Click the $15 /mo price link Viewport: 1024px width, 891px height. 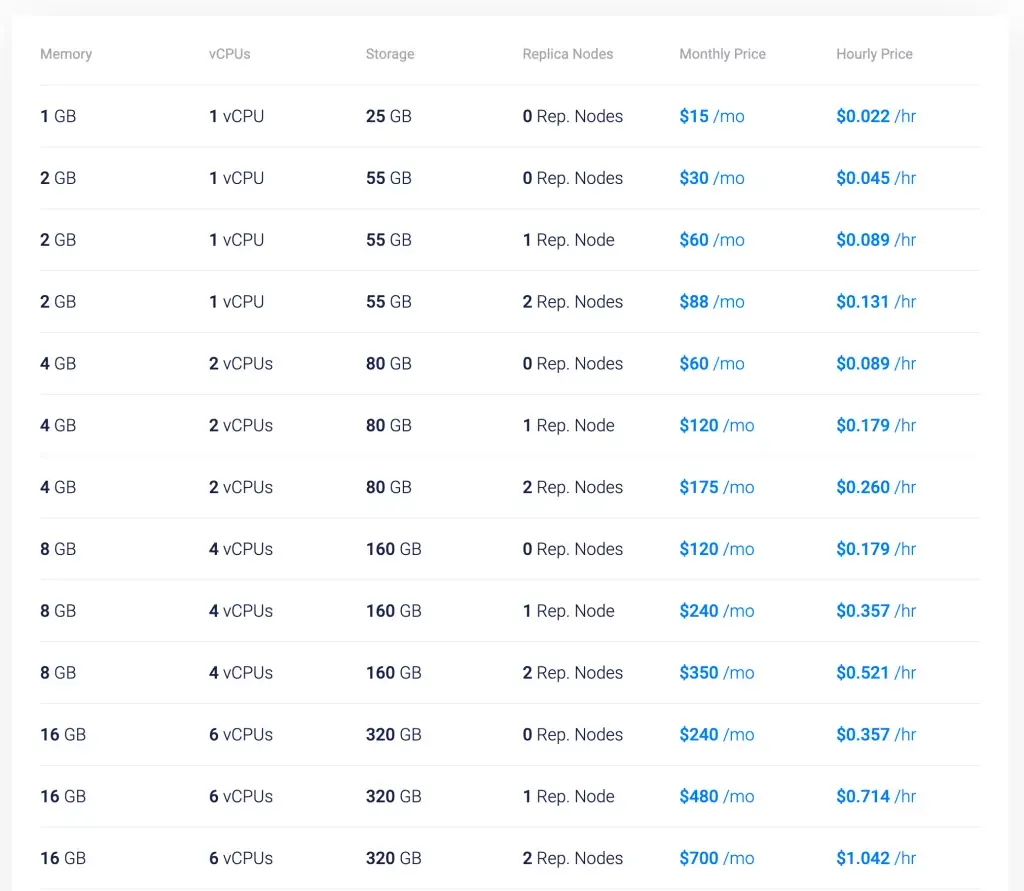[711, 116]
